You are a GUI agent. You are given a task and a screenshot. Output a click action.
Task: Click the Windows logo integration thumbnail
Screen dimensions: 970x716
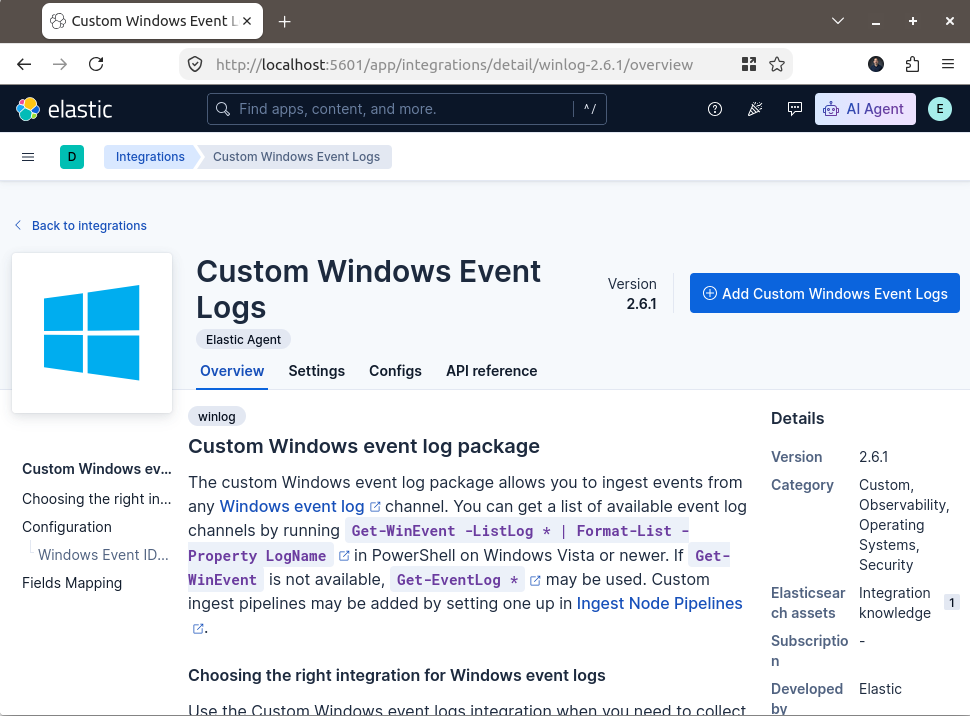pos(92,332)
